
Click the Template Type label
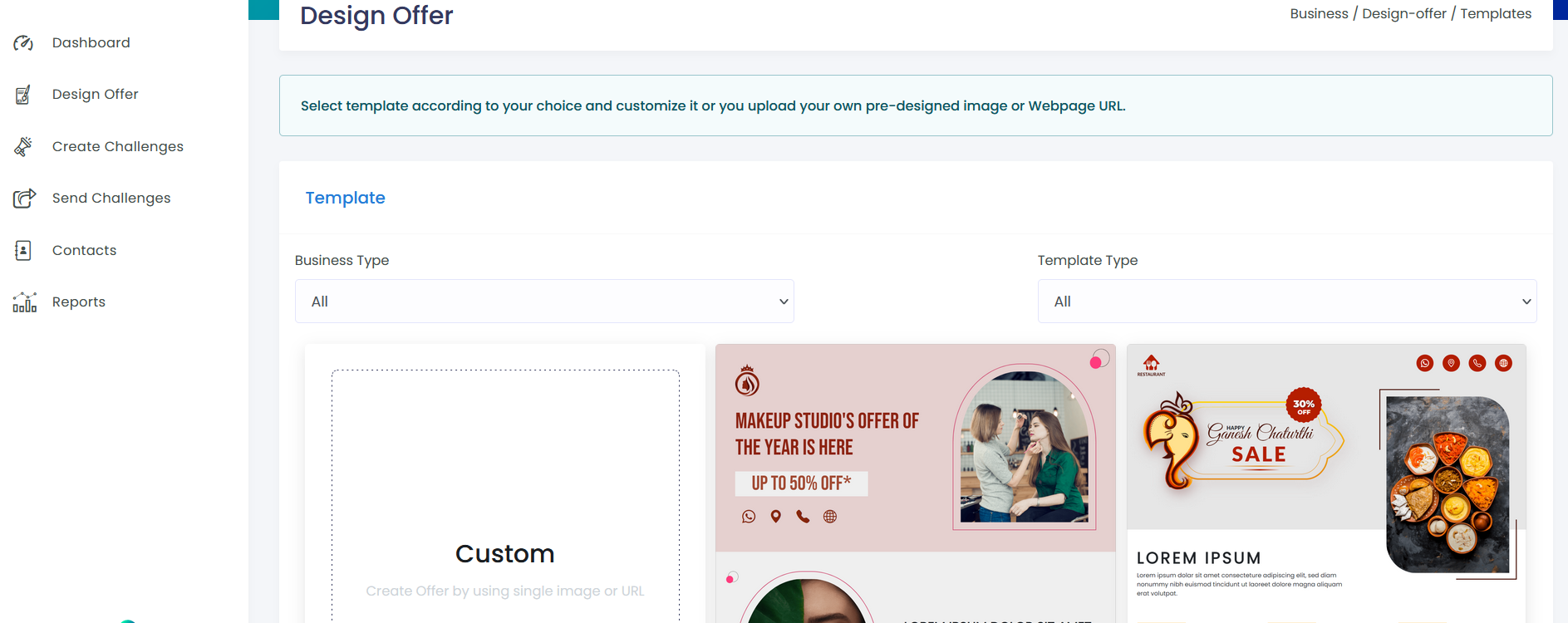(x=1088, y=260)
